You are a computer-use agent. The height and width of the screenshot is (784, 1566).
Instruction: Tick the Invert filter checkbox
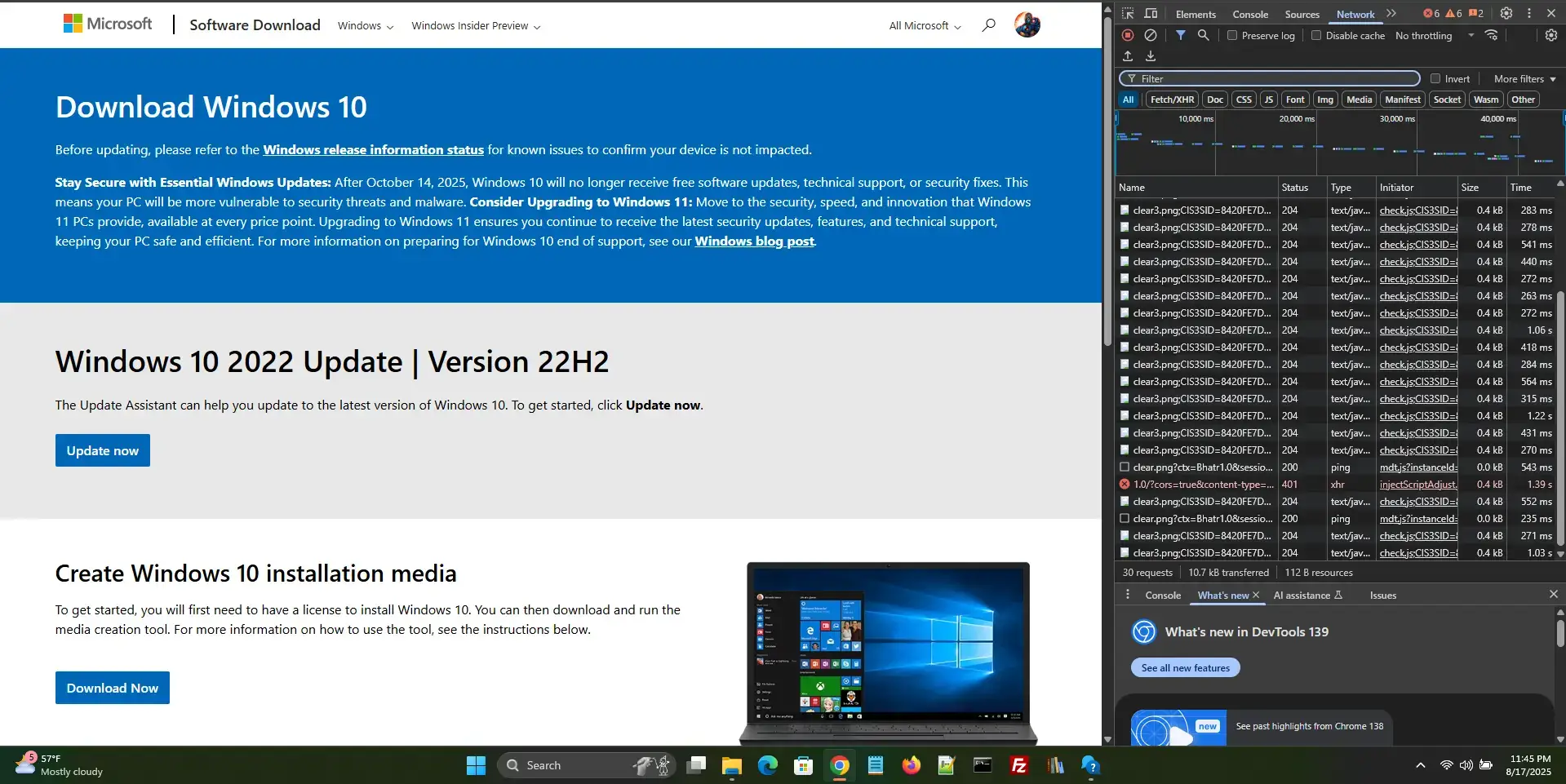(1435, 78)
